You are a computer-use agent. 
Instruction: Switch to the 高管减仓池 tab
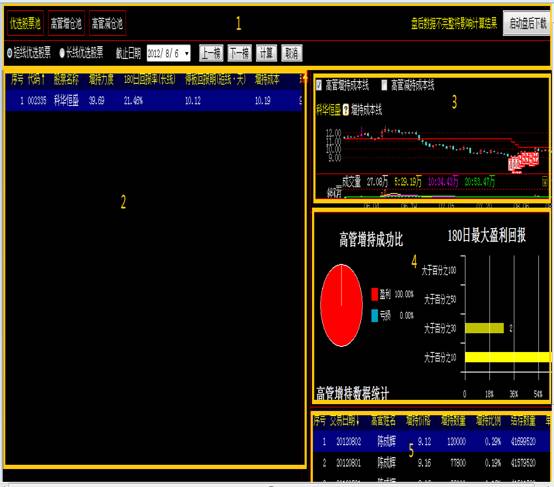tap(107, 24)
